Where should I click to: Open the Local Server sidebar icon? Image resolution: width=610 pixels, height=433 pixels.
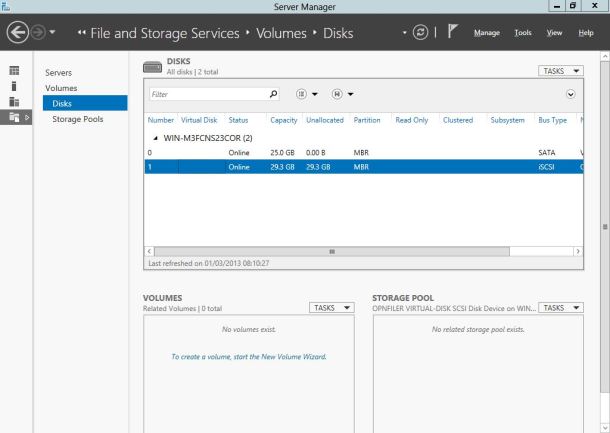(14, 86)
